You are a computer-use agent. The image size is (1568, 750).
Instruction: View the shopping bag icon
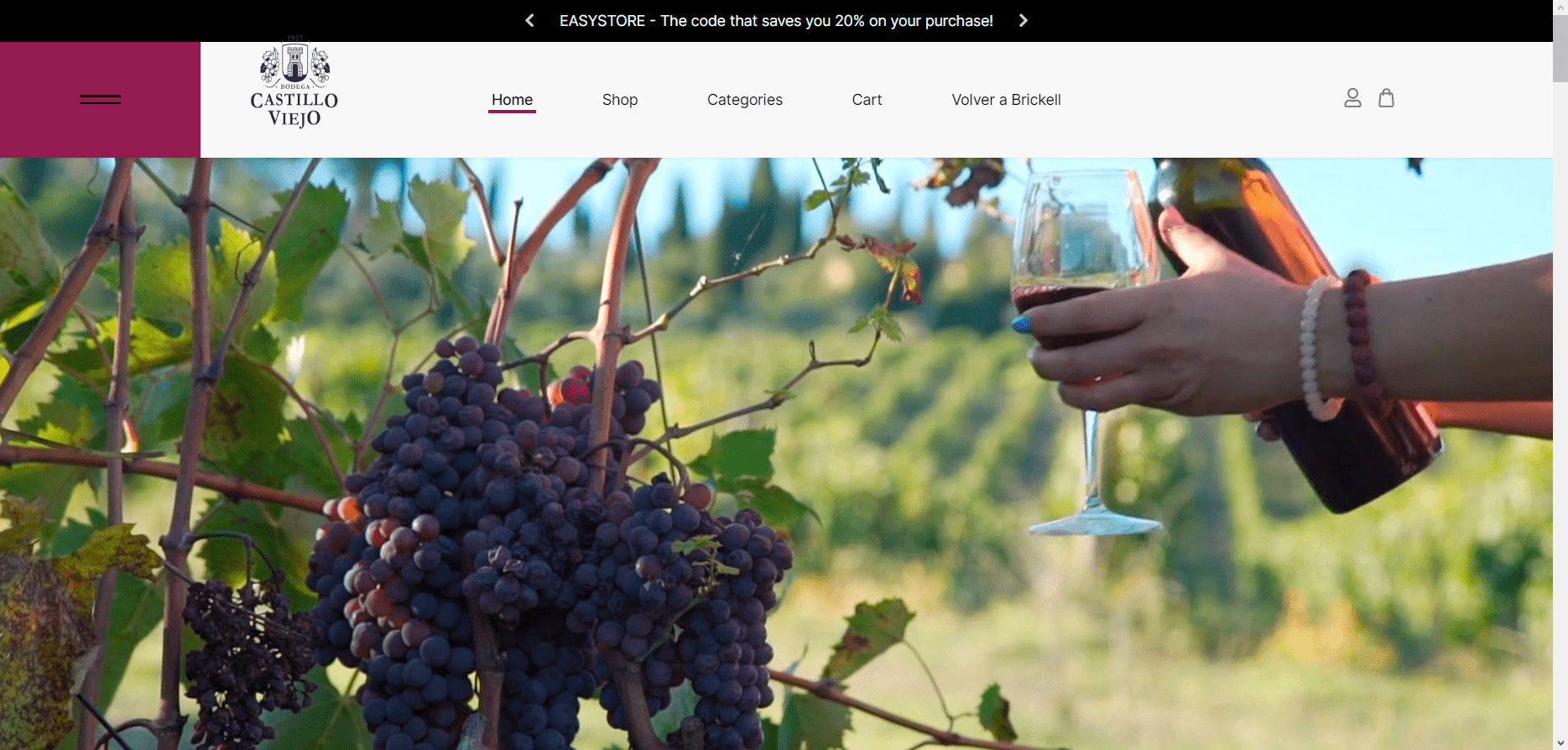pos(1387,98)
